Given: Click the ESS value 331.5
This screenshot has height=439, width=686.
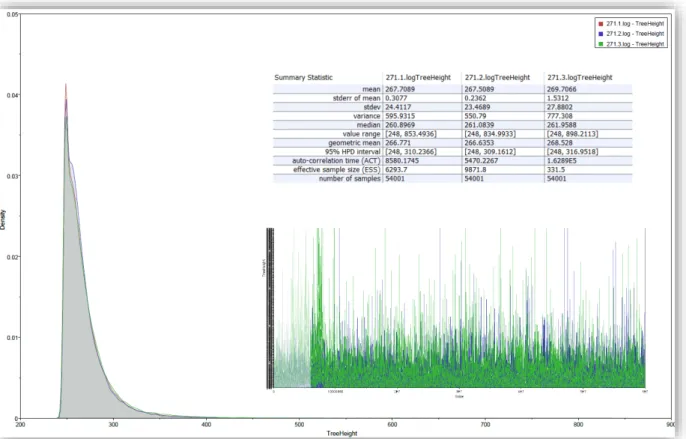Looking at the screenshot, I should pyautogui.click(x=556, y=170).
